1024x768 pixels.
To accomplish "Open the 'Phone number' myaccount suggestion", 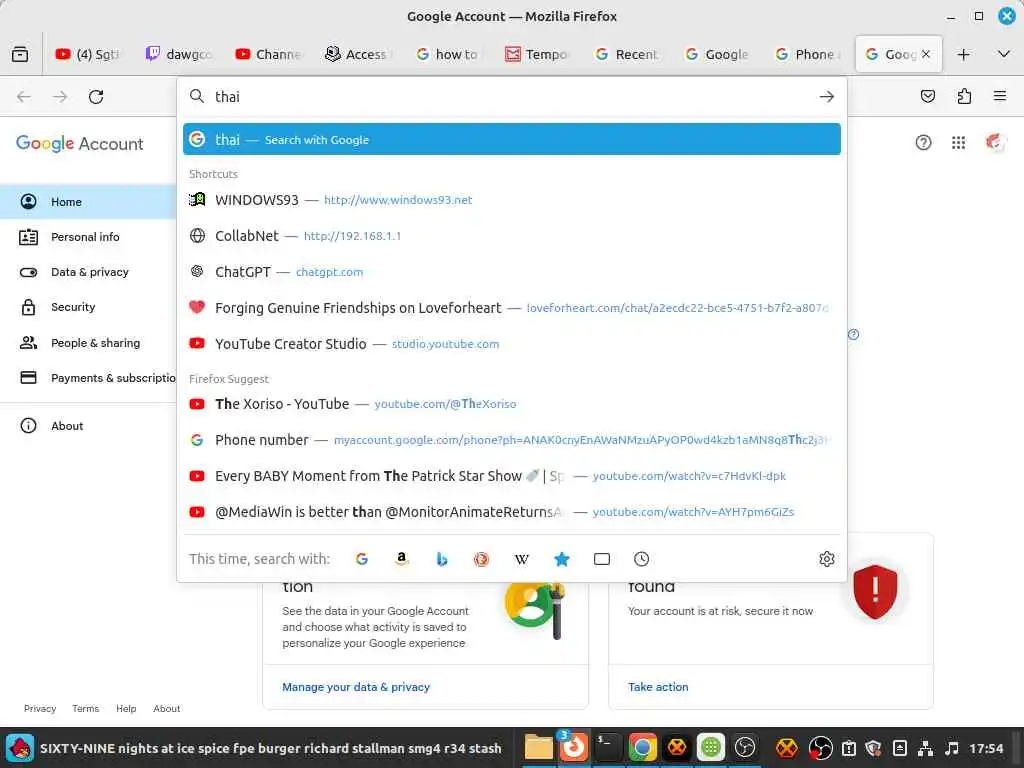I will (x=512, y=440).
